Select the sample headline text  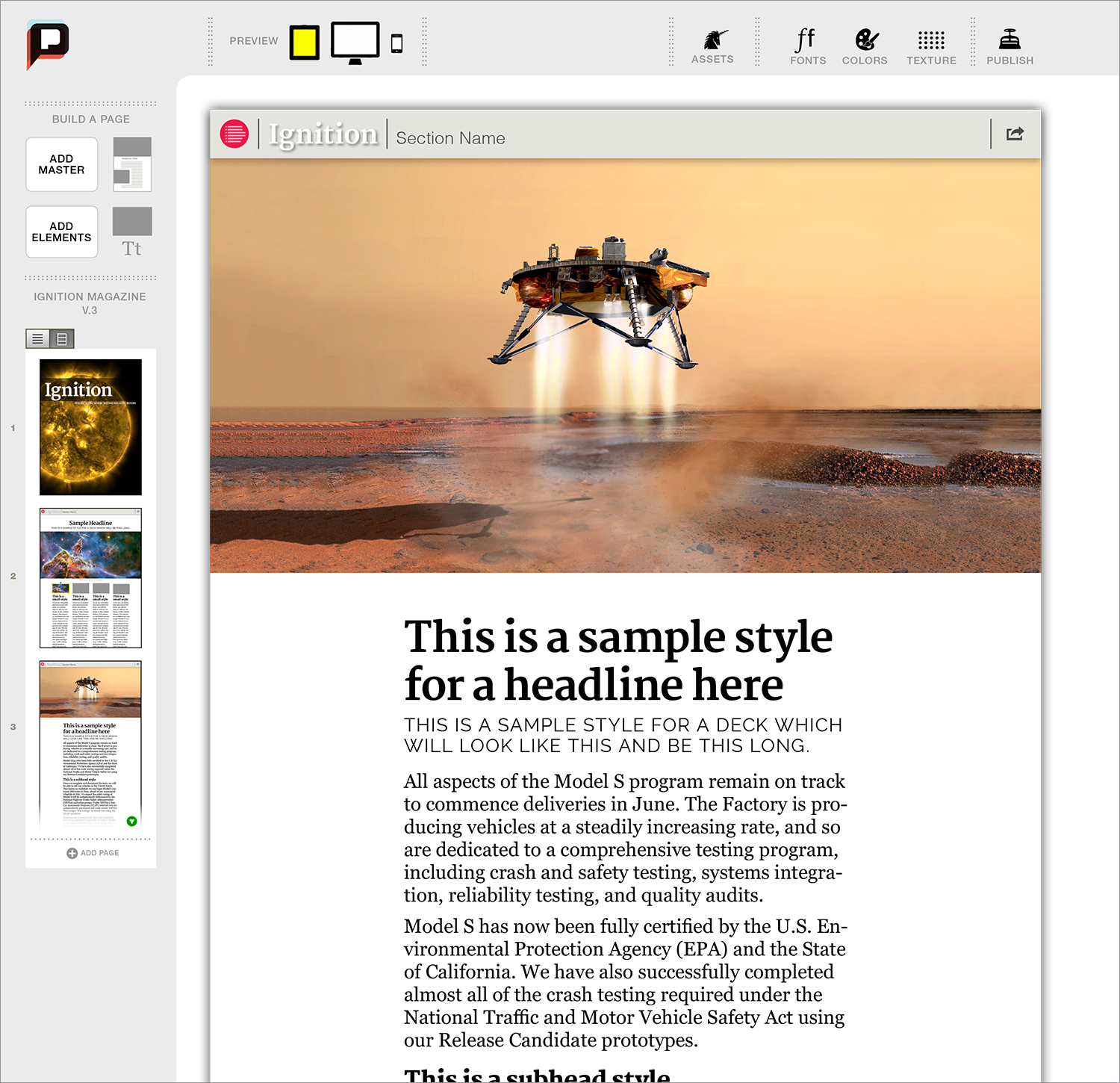[x=618, y=660]
